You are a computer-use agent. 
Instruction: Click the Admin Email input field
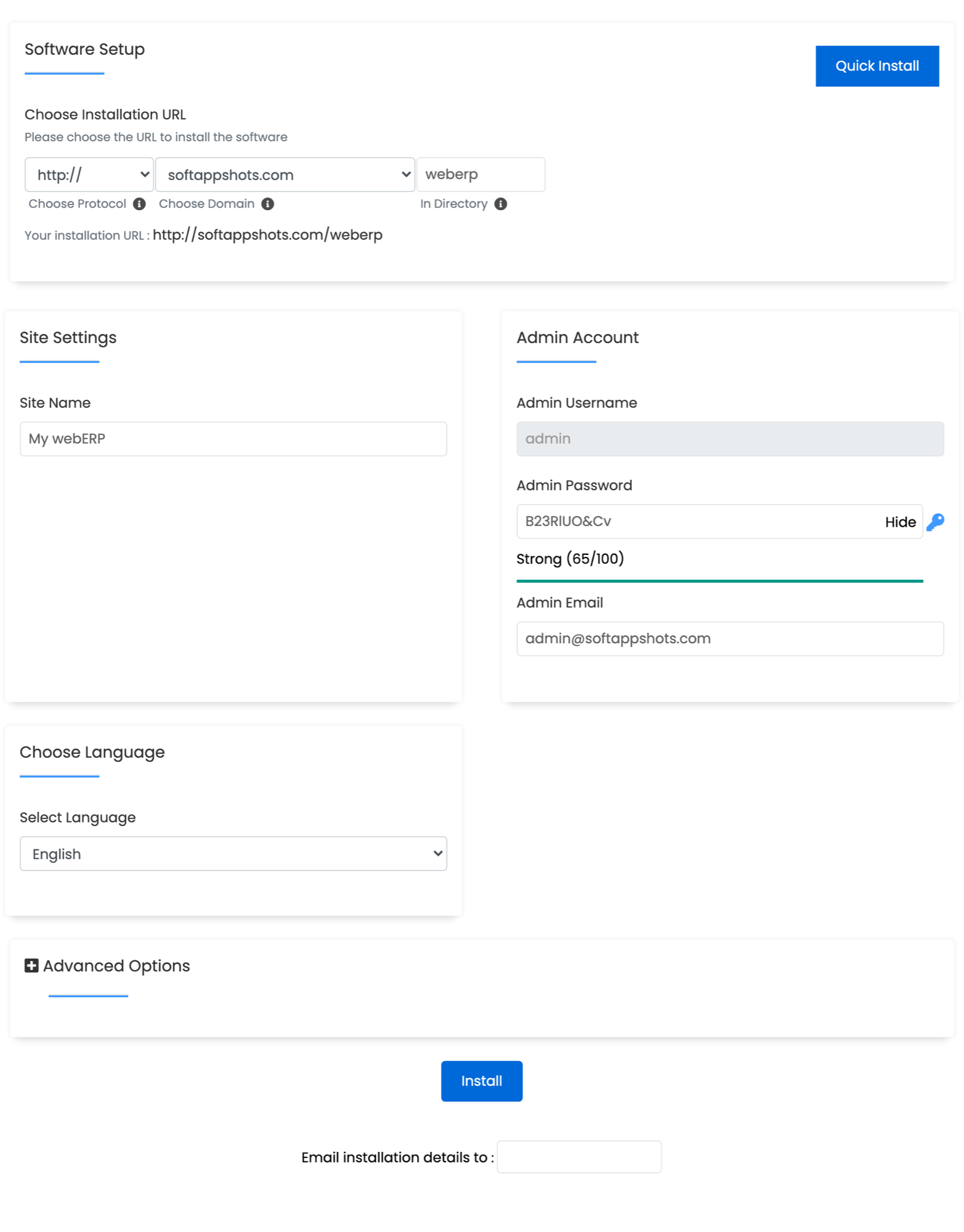click(730, 639)
